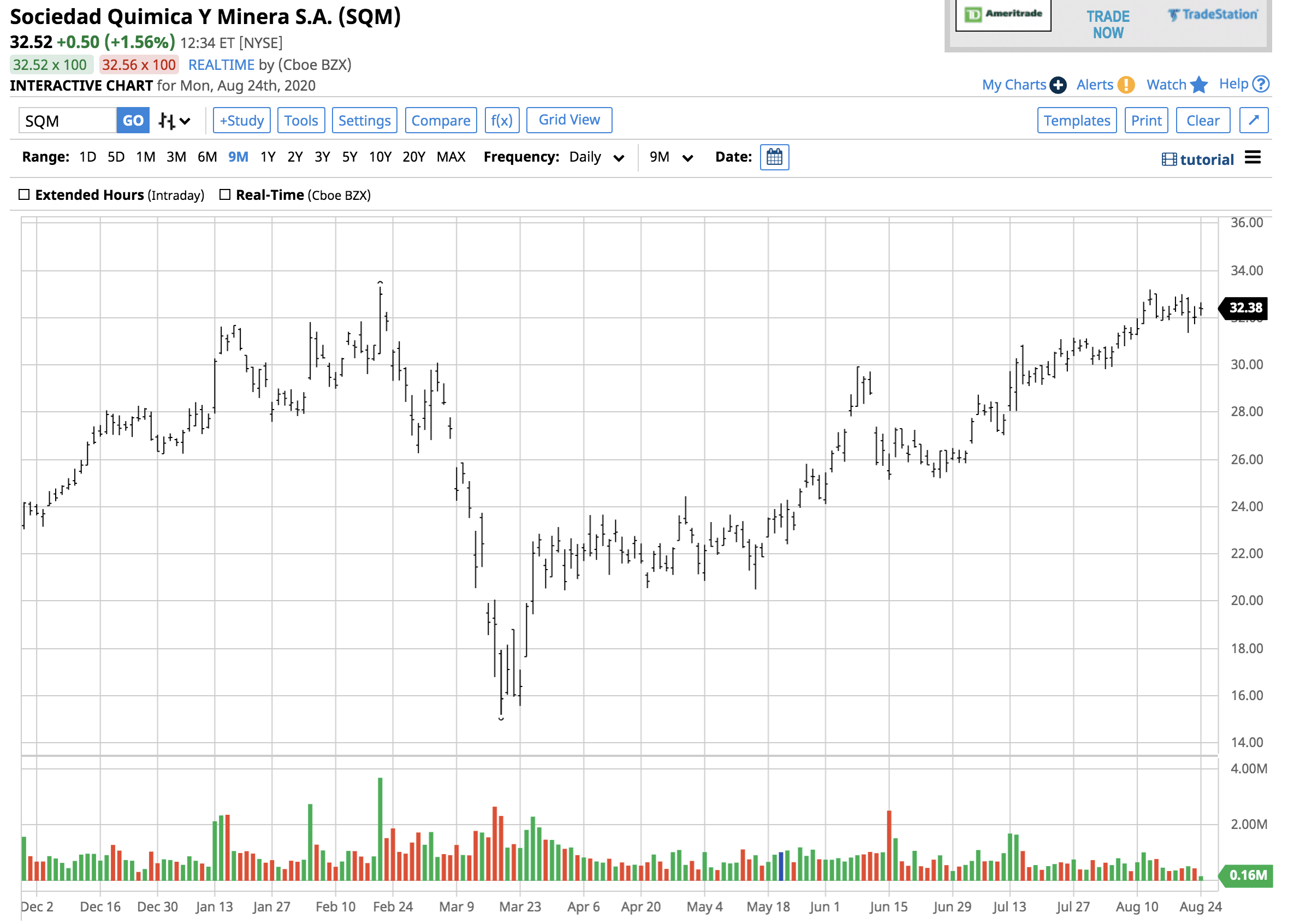Open the Templates button
1294x924 pixels.
[1077, 120]
